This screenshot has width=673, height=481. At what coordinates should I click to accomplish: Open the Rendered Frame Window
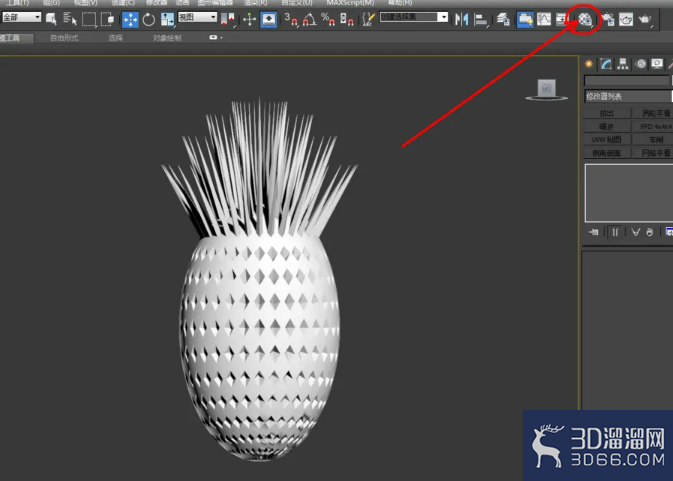[x=626, y=19]
